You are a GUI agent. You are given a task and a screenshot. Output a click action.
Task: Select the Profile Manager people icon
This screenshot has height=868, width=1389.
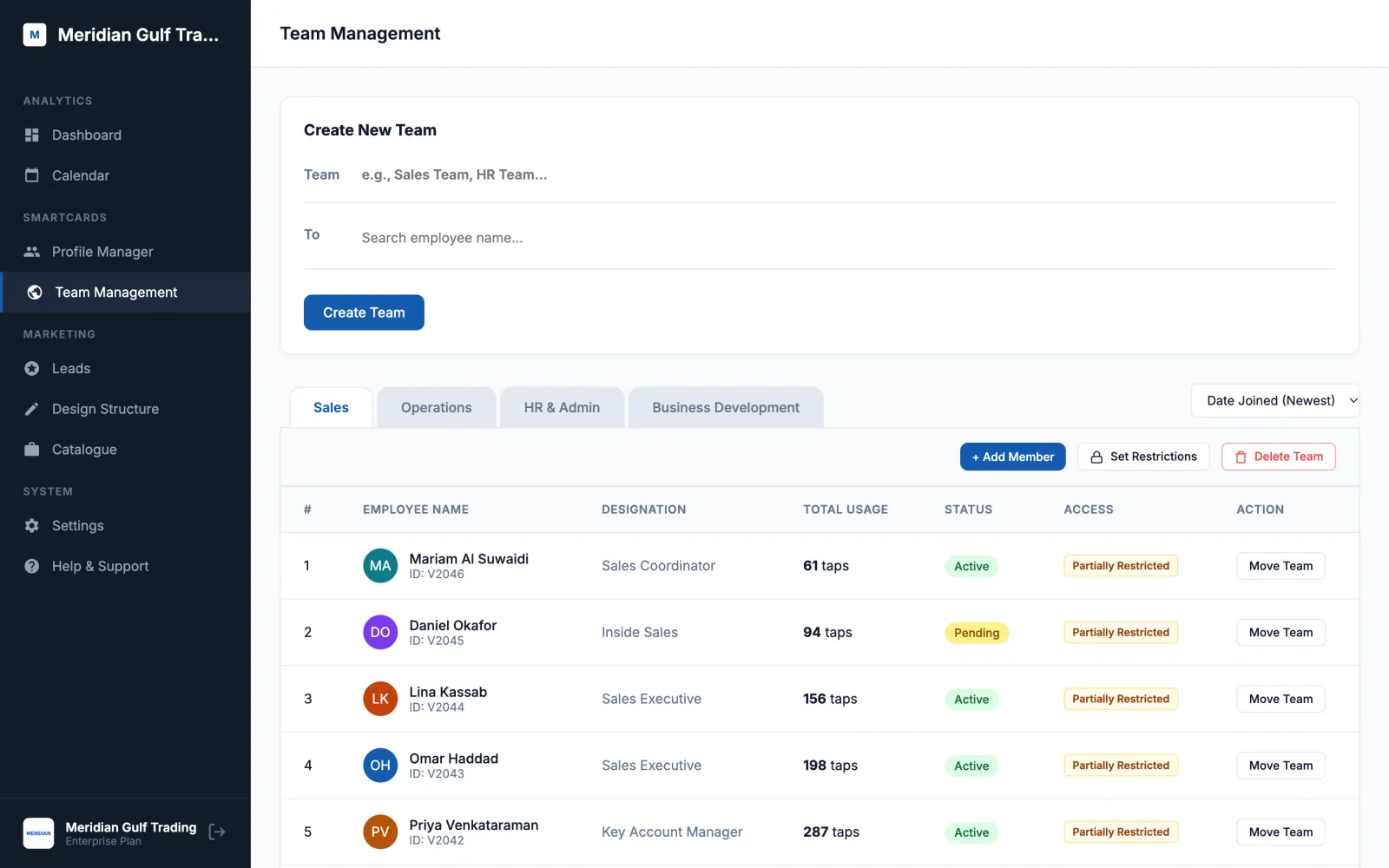point(32,252)
